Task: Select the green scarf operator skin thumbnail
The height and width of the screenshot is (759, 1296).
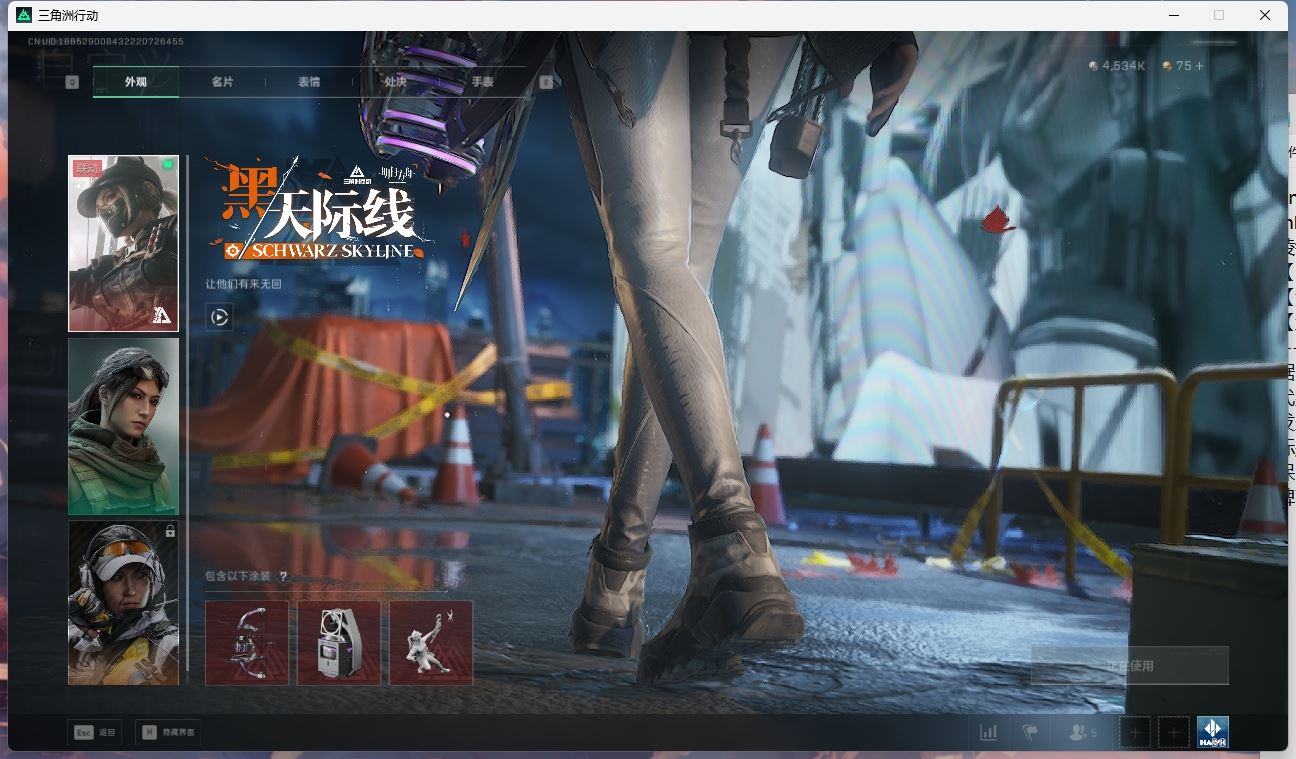Action: pos(123,426)
